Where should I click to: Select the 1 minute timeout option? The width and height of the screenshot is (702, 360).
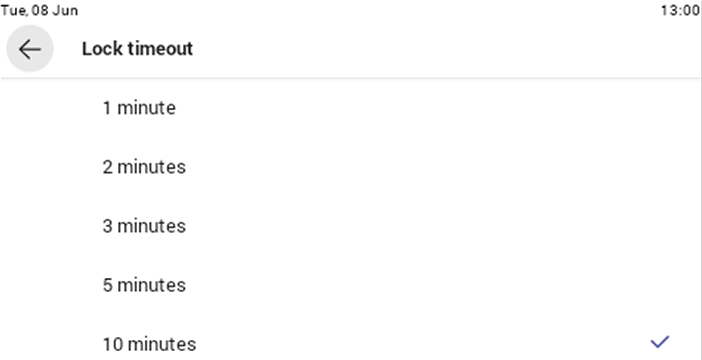pyautogui.click(x=351, y=108)
